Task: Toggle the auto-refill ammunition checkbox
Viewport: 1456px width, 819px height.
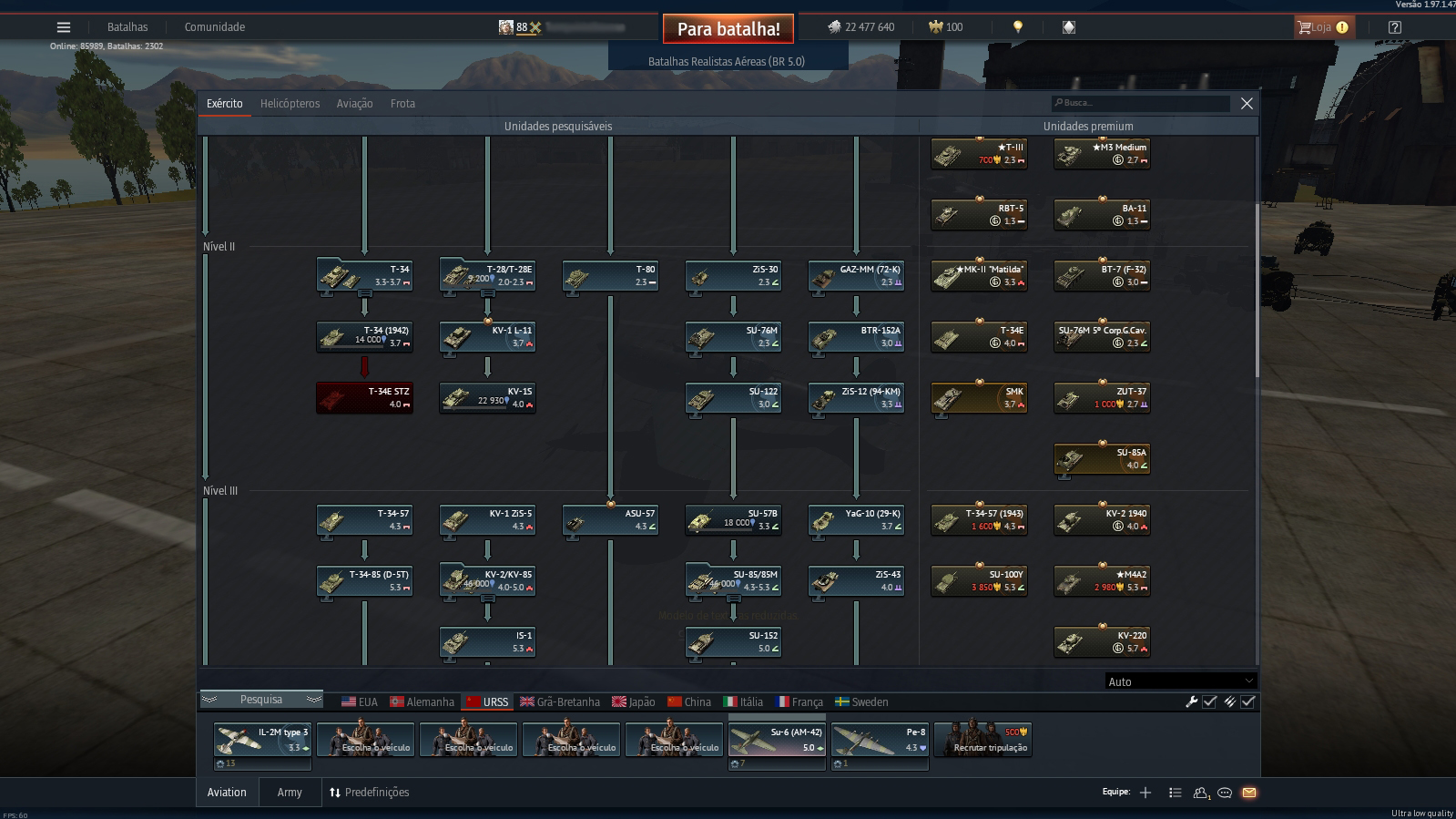Action: coord(1247,701)
